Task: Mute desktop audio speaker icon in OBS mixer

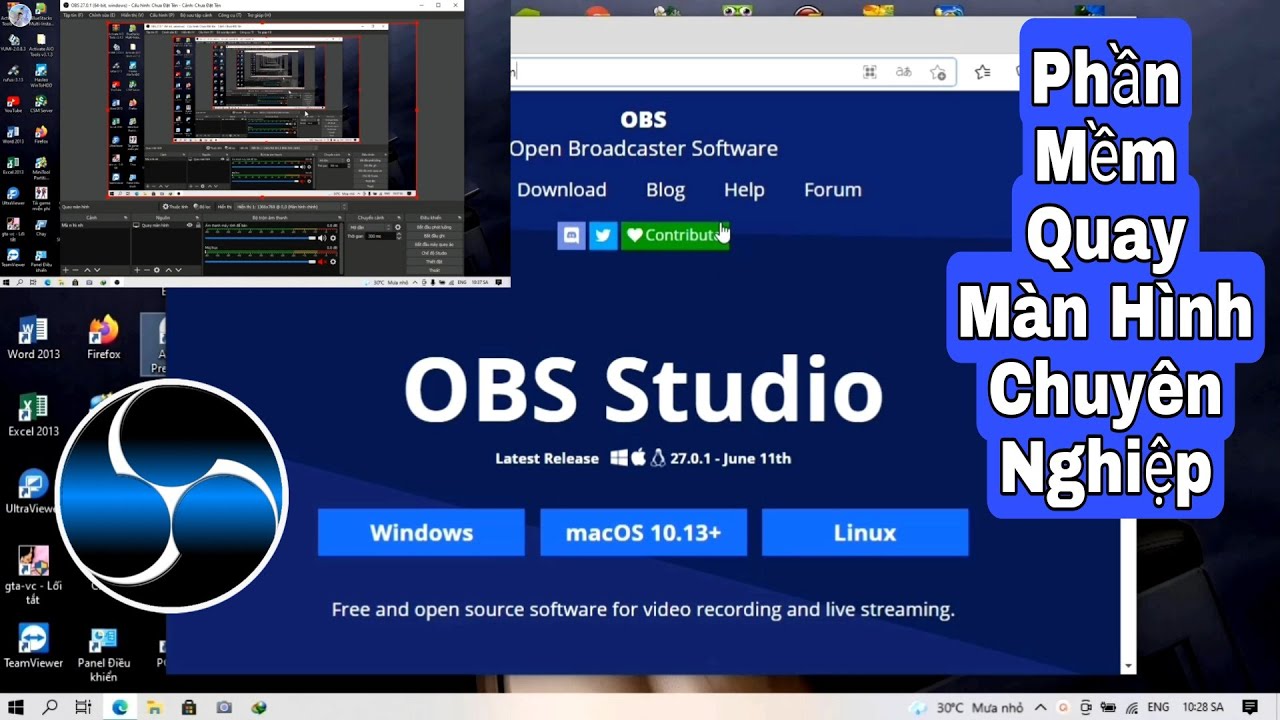Action: coord(322,238)
